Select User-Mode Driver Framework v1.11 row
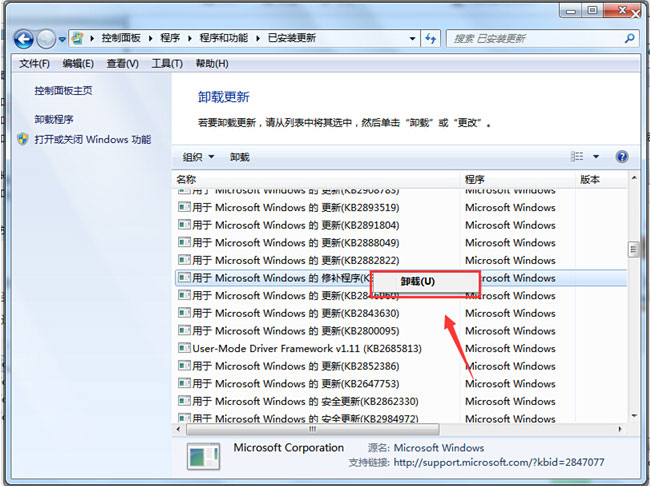Image resolution: width=650 pixels, height=486 pixels. (400, 348)
